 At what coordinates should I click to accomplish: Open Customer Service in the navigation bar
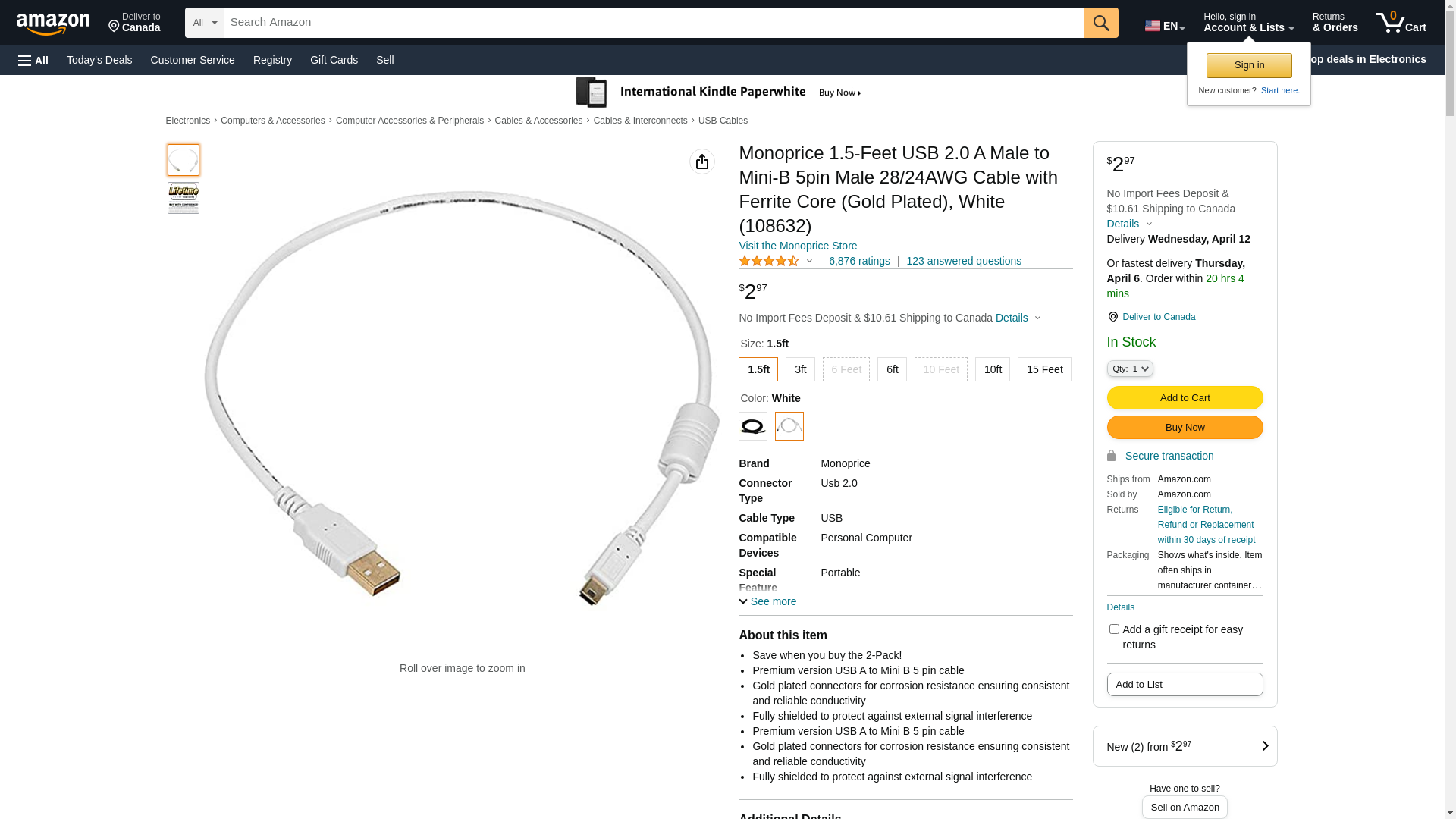(193, 60)
